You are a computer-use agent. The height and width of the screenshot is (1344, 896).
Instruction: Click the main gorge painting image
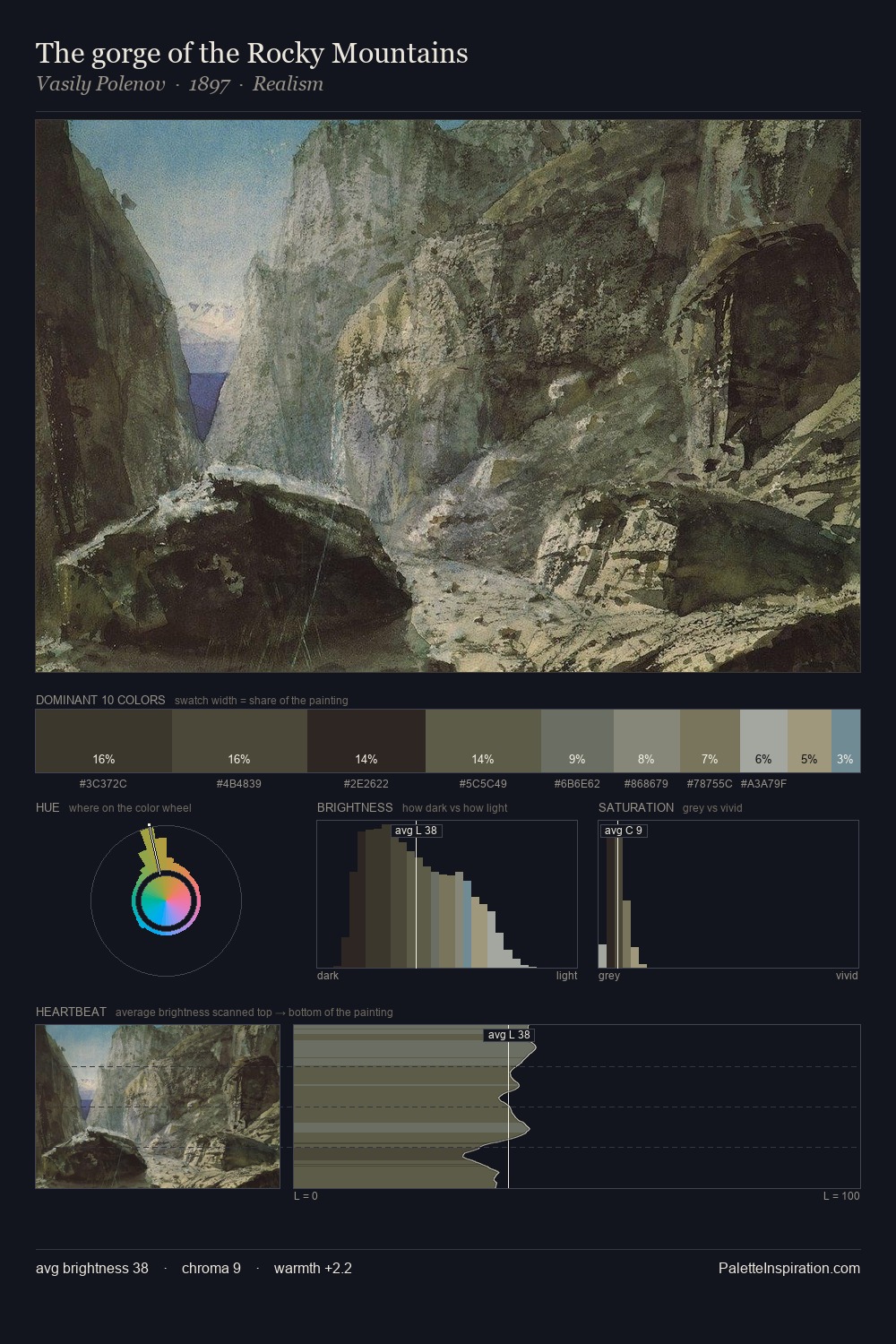448,396
